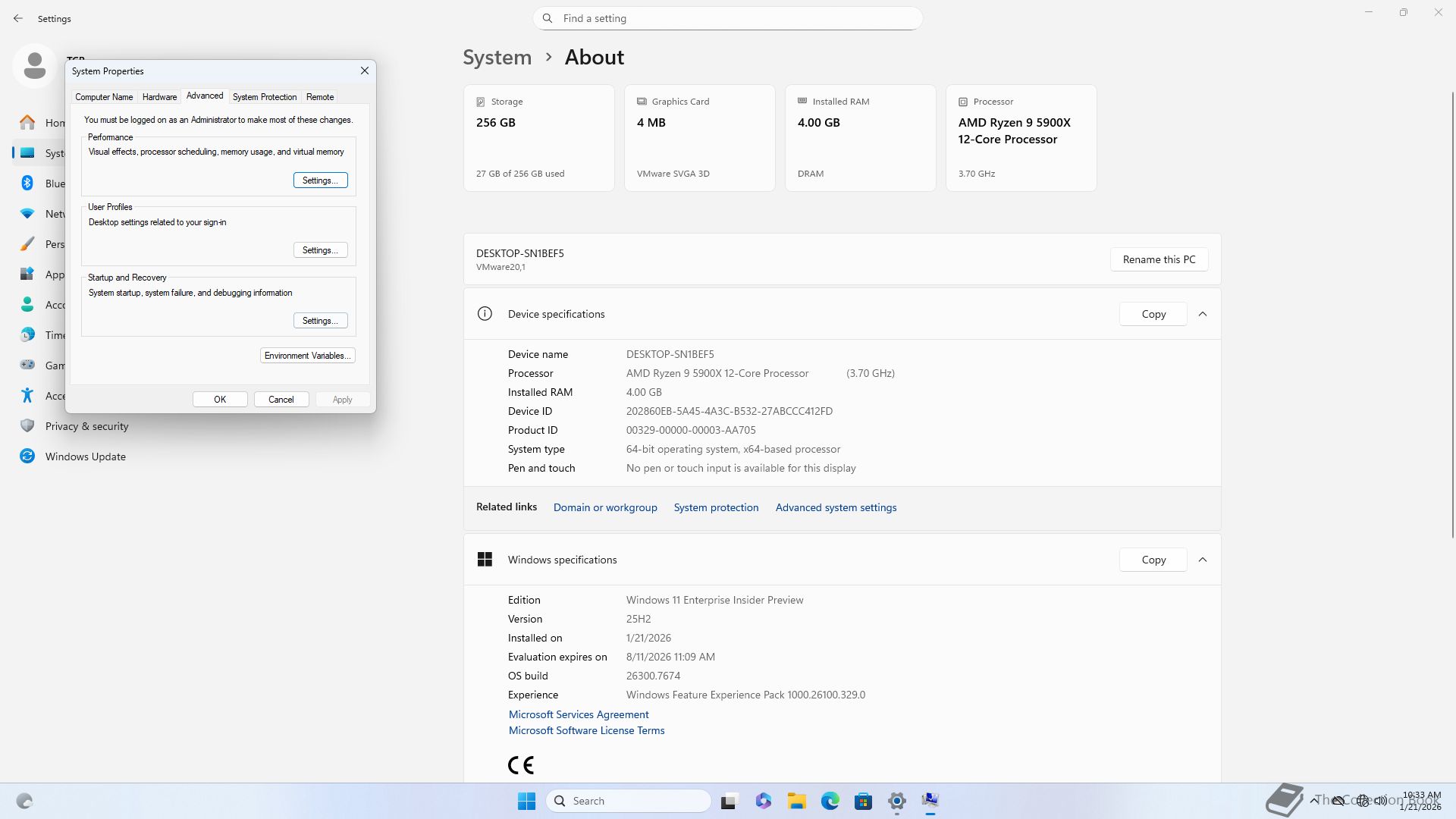Launch Microsoft Edge from the taskbar
1456x819 pixels.
(830, 801)
